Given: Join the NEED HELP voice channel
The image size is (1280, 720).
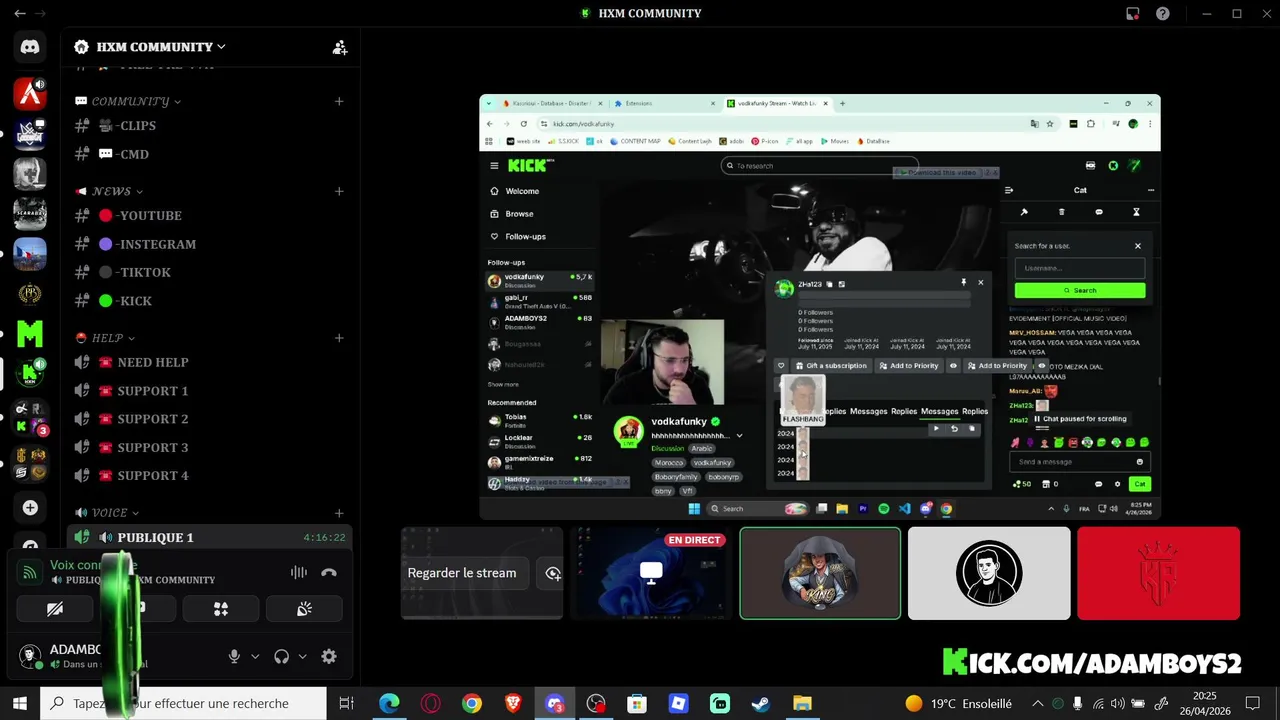Looking at the screenshot, I should 210,363.
